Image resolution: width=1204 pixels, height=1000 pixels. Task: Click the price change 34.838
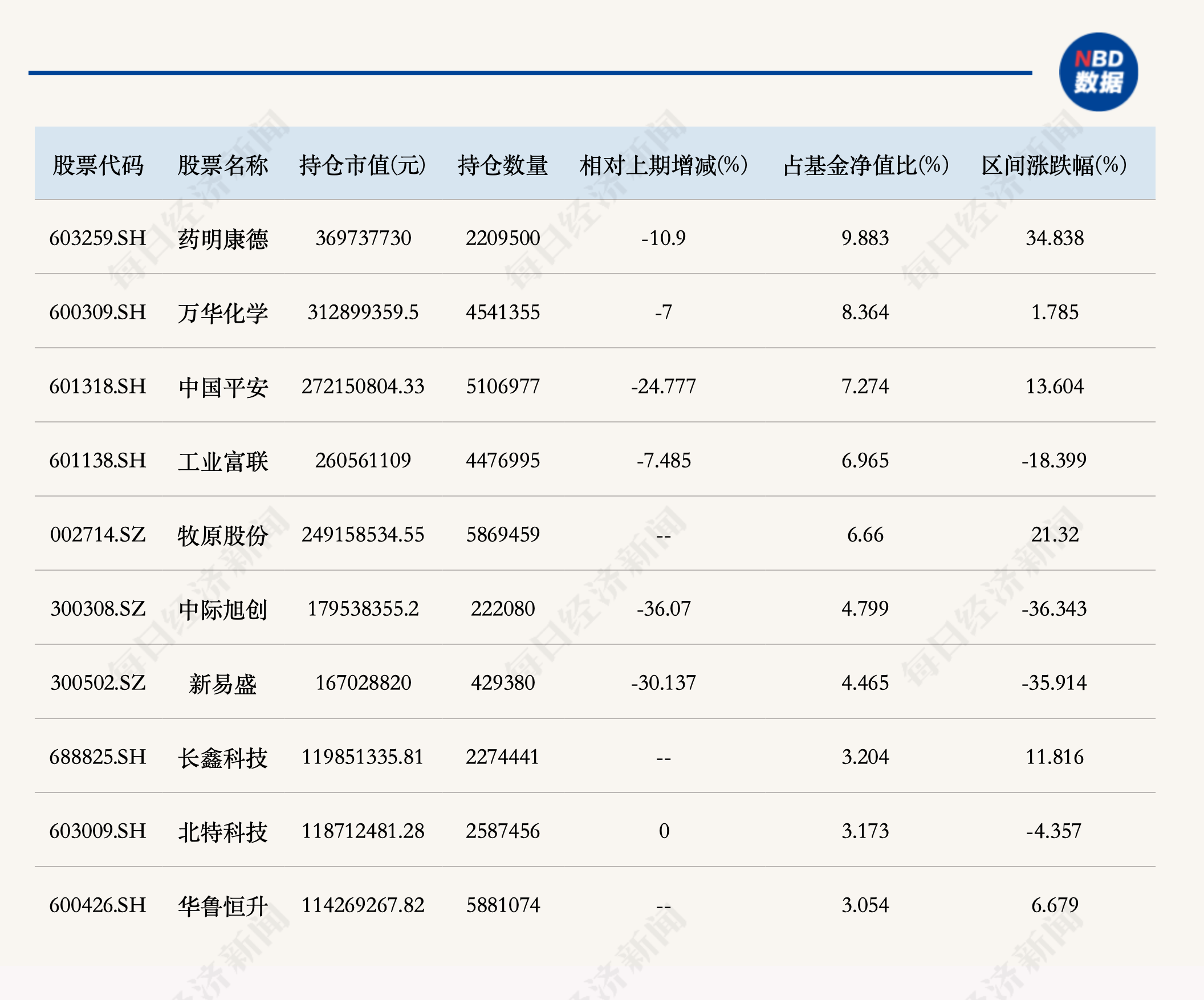pos(1055,238)
